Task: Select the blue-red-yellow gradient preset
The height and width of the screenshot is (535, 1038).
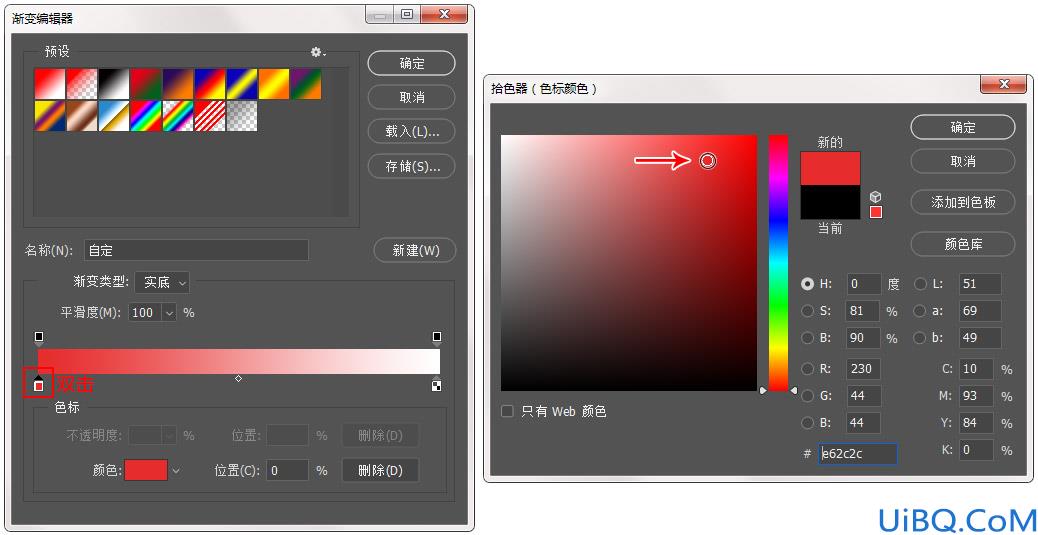Action: pos(210,84)
